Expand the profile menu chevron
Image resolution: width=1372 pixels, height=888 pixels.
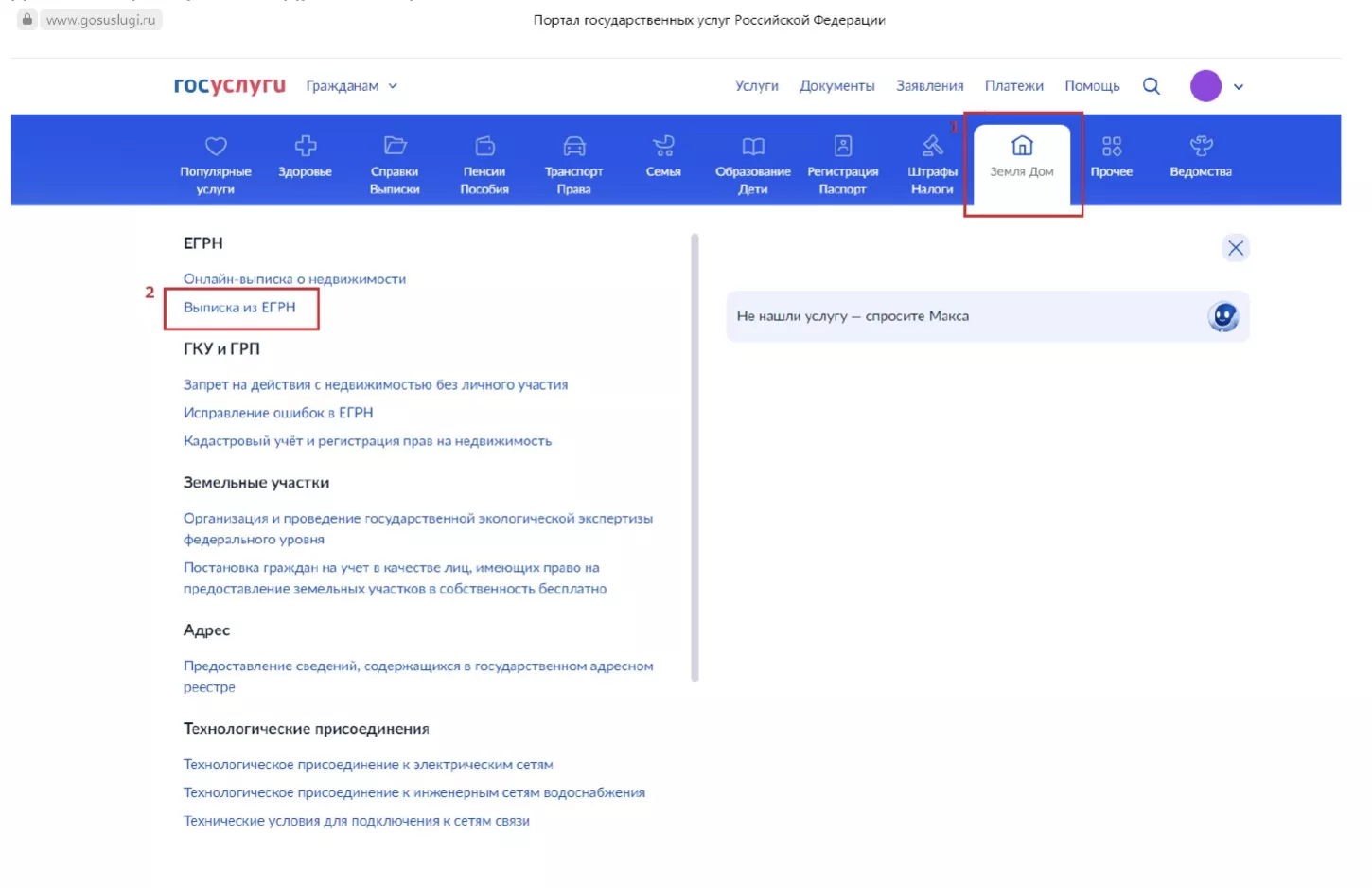pyautogui.click(x=1239, y=87)
